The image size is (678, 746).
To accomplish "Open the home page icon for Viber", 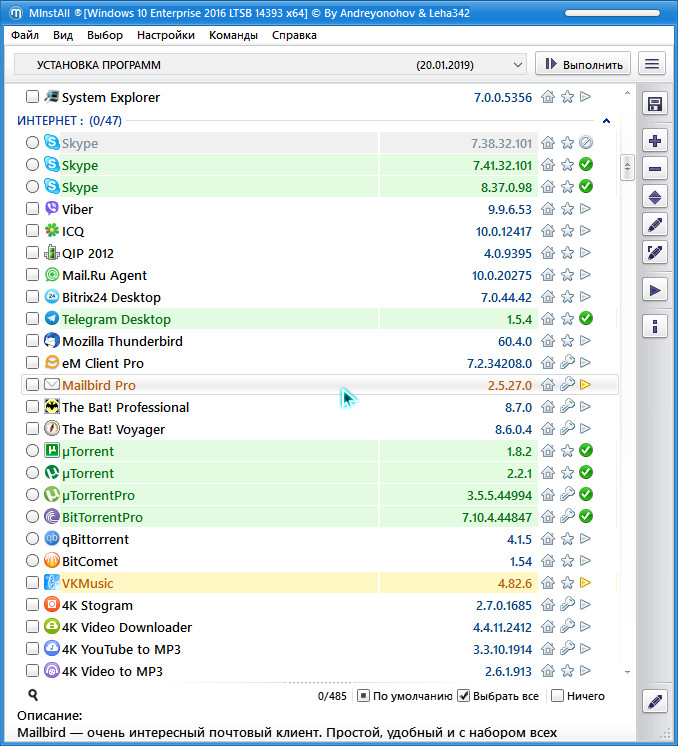I will 548,209.
